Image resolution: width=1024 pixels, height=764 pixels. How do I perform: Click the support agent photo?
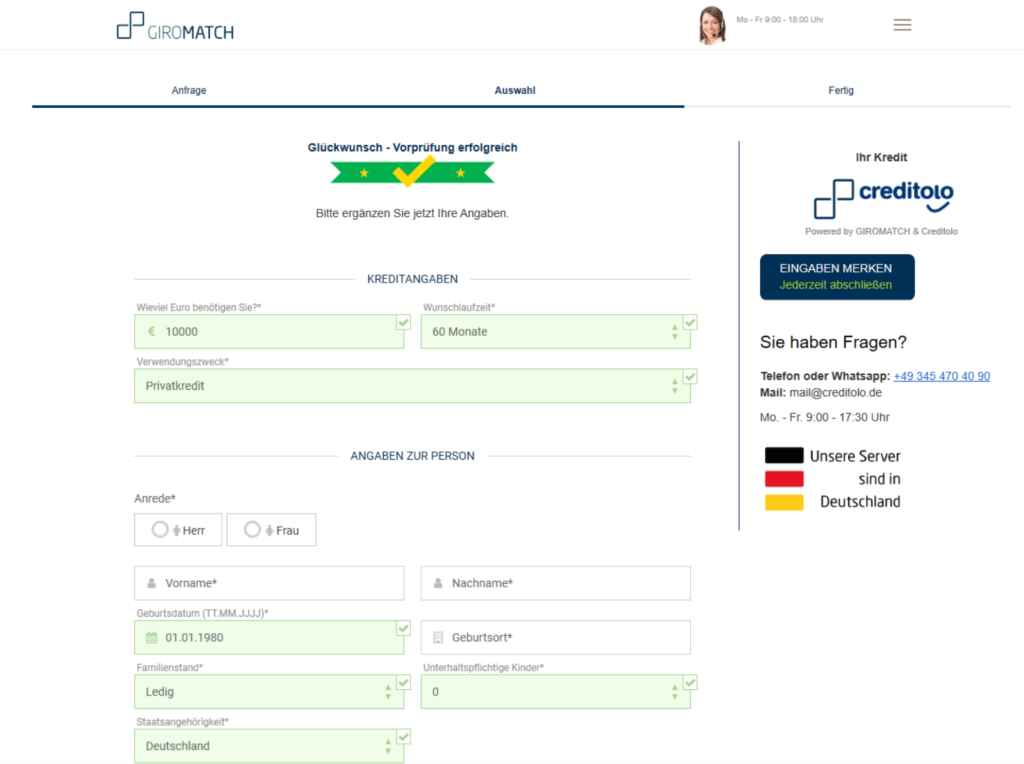712,25
